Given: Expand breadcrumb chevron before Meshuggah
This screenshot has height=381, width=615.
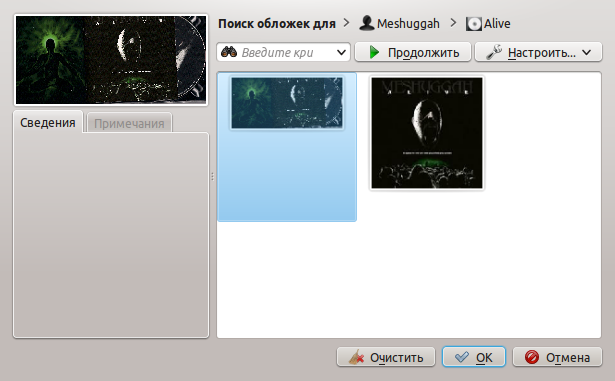Looking at the screenshot, I should (346, 23).
